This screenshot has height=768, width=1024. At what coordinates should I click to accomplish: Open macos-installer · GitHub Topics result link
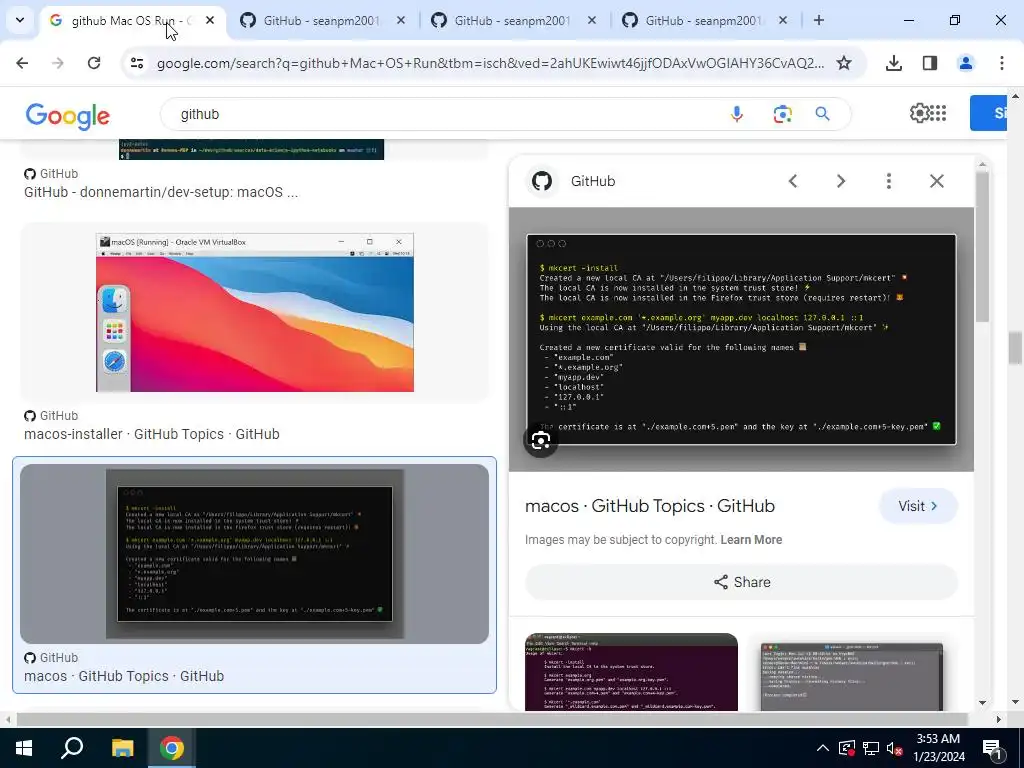coord(152,434)
